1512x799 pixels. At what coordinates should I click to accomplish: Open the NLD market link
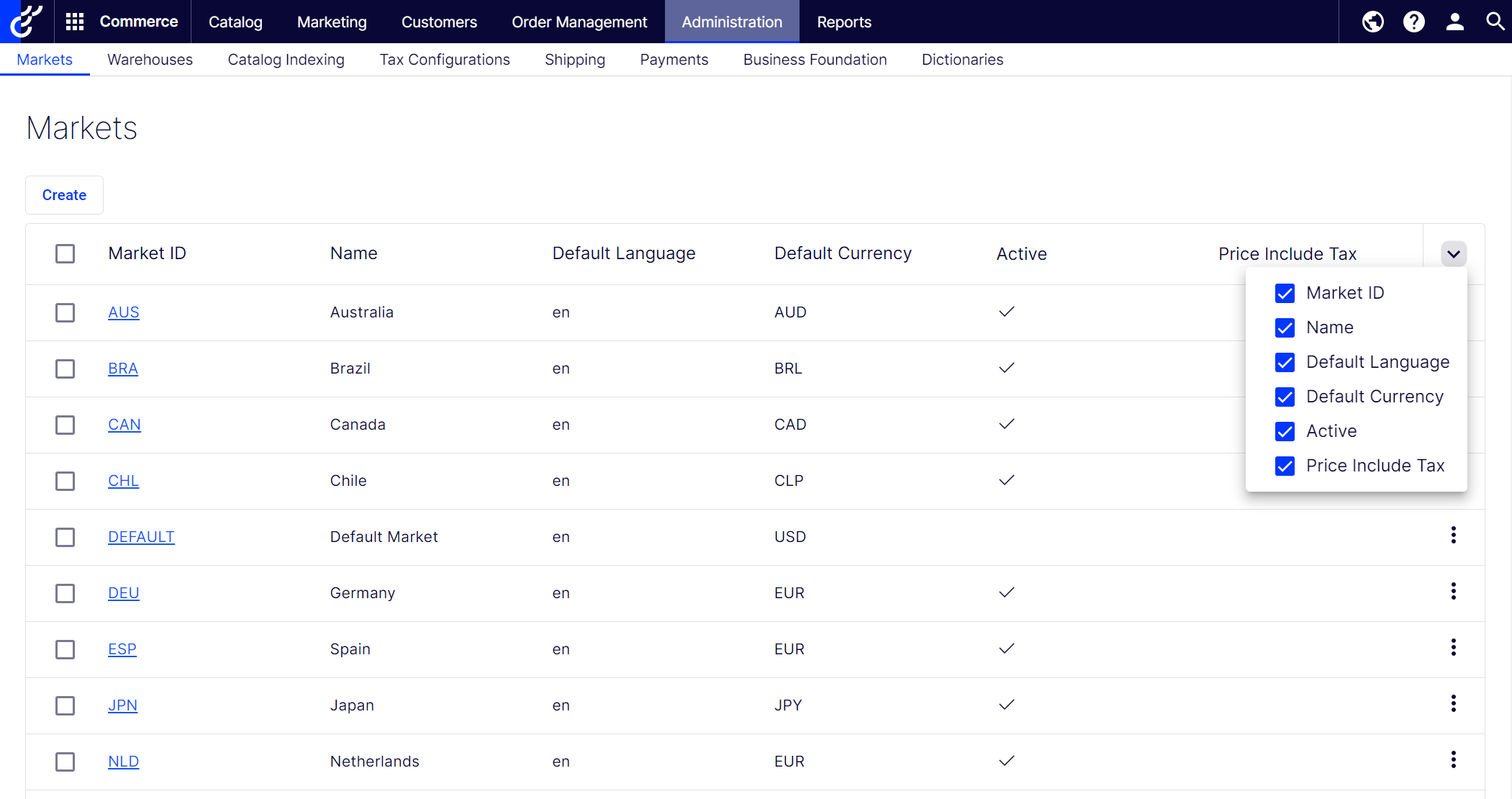pyautogui.click(x=123, y=762)
